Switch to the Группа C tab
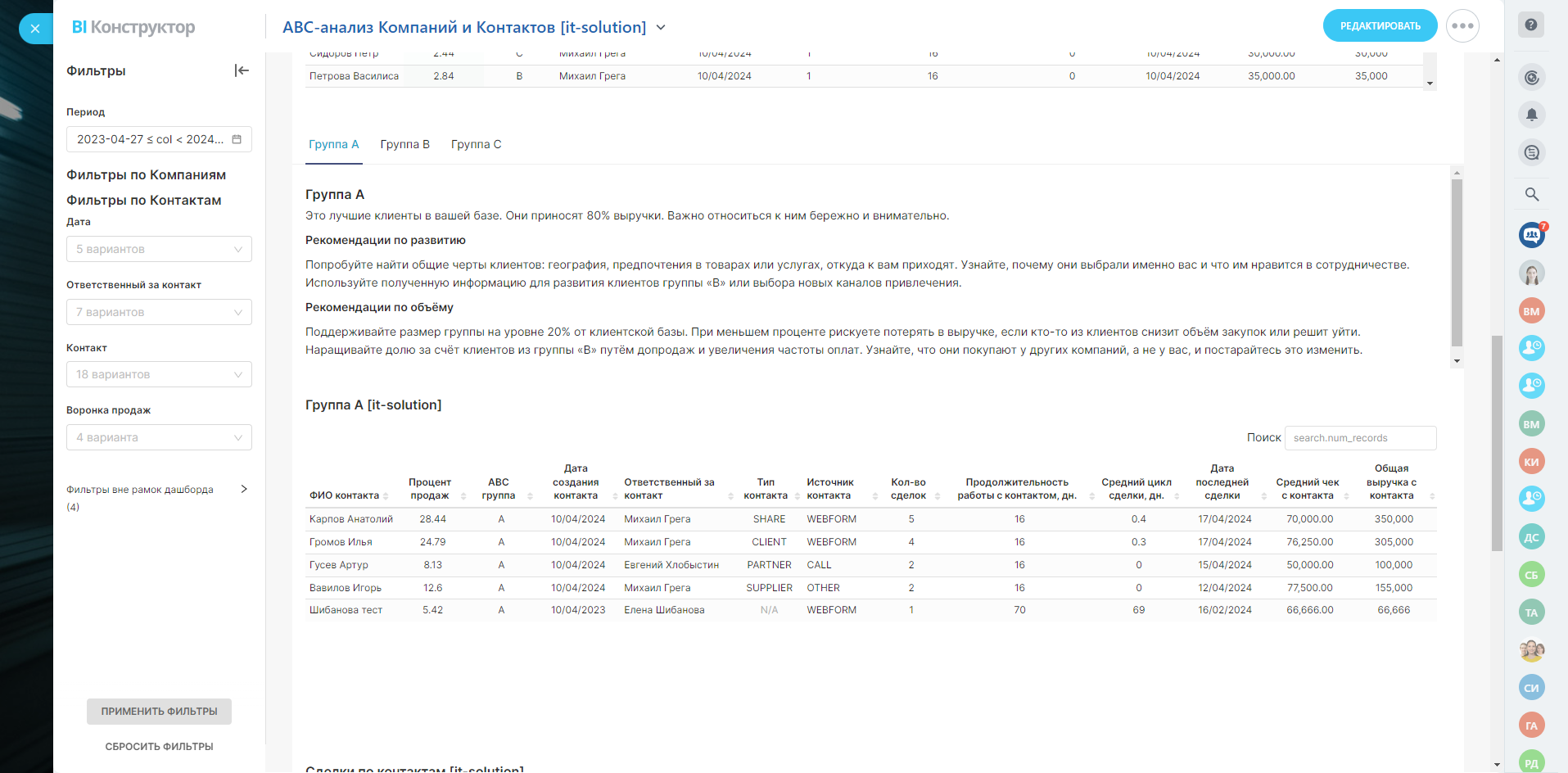This screenshot has width=1568, height=773. pyautogui.click(x=476, y=144)
